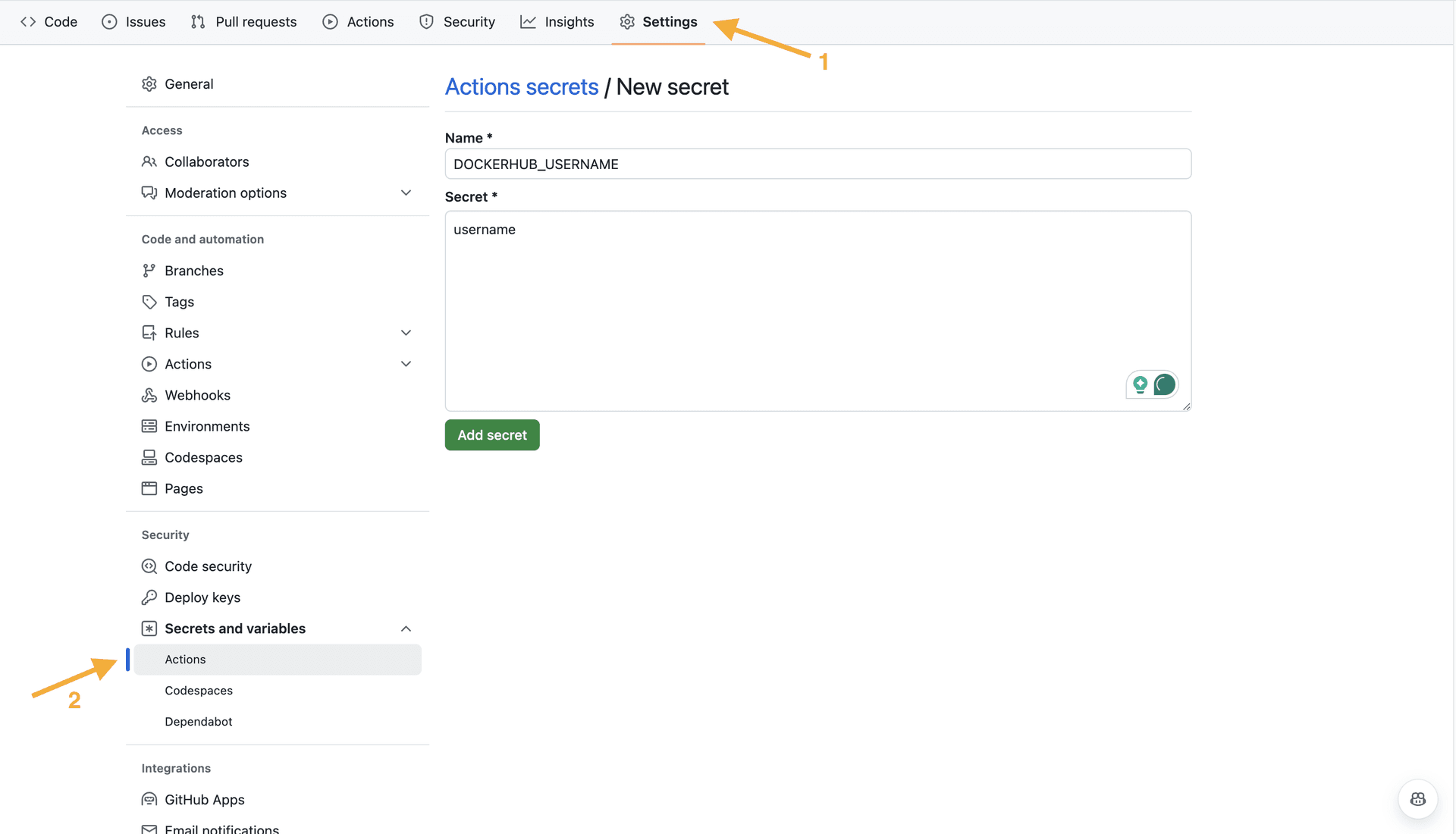The height and width of the screenshot is (834, 1456).
Task: Click the Settings tab gear icon
Action: [x=627, y=22]
